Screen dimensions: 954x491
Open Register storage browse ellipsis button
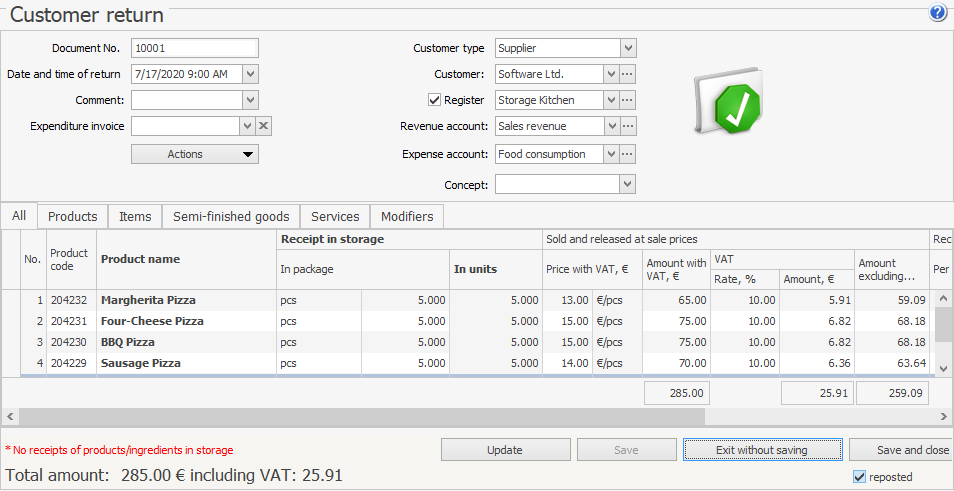click(628, 100)
